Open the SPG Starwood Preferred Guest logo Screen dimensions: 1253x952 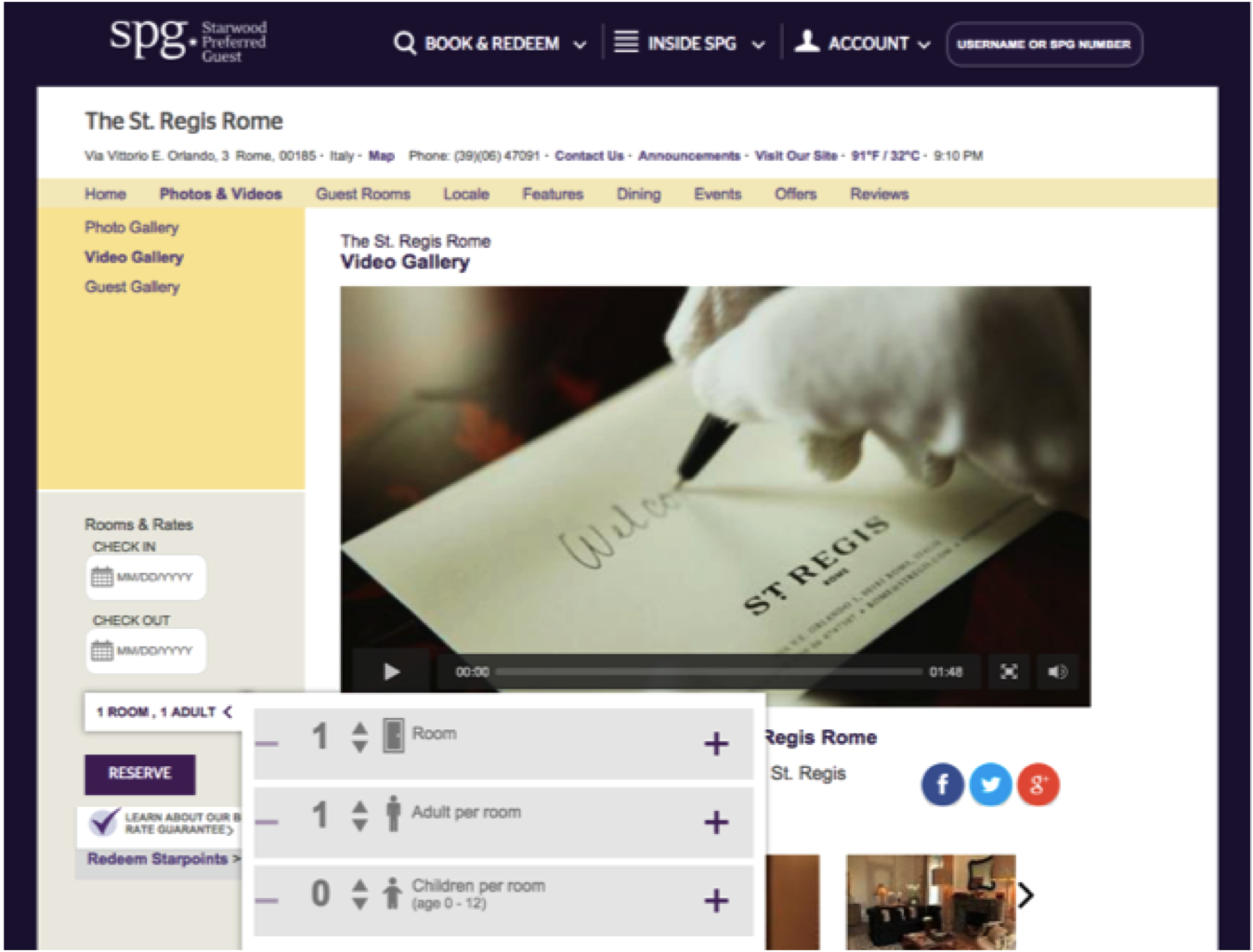[x=188, y=42]
